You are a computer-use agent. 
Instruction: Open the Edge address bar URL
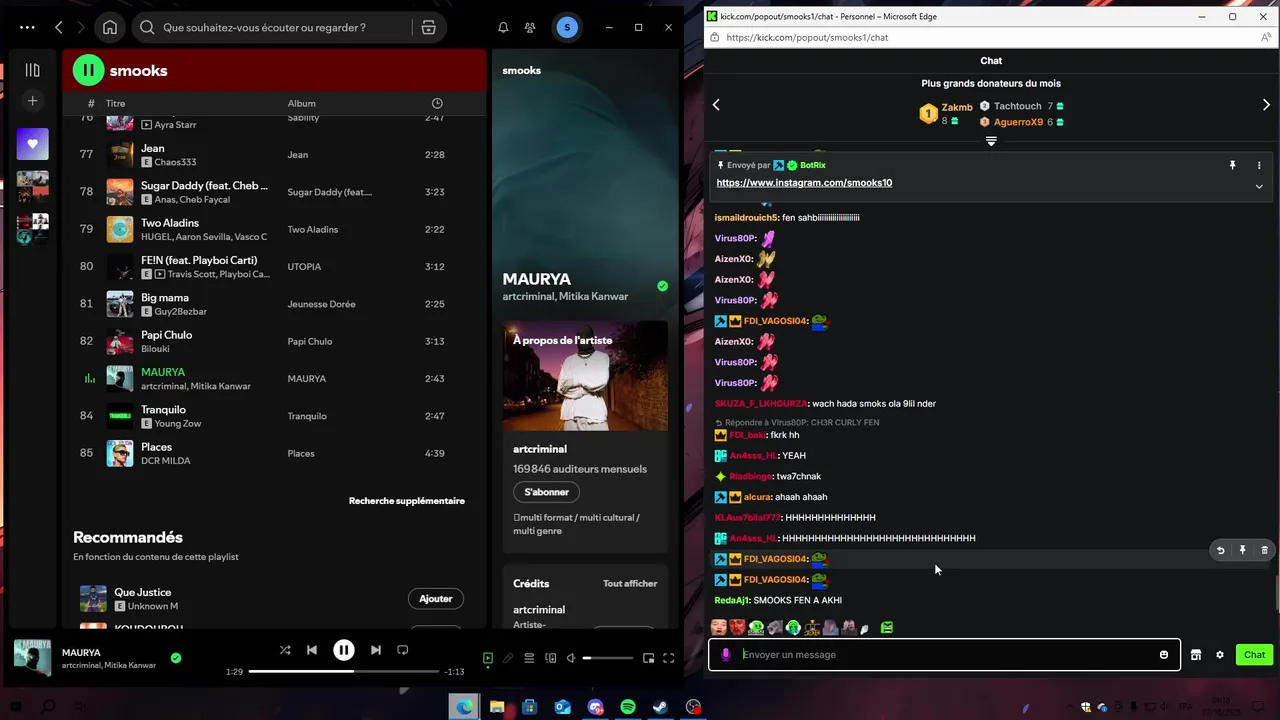click(807, 37)
